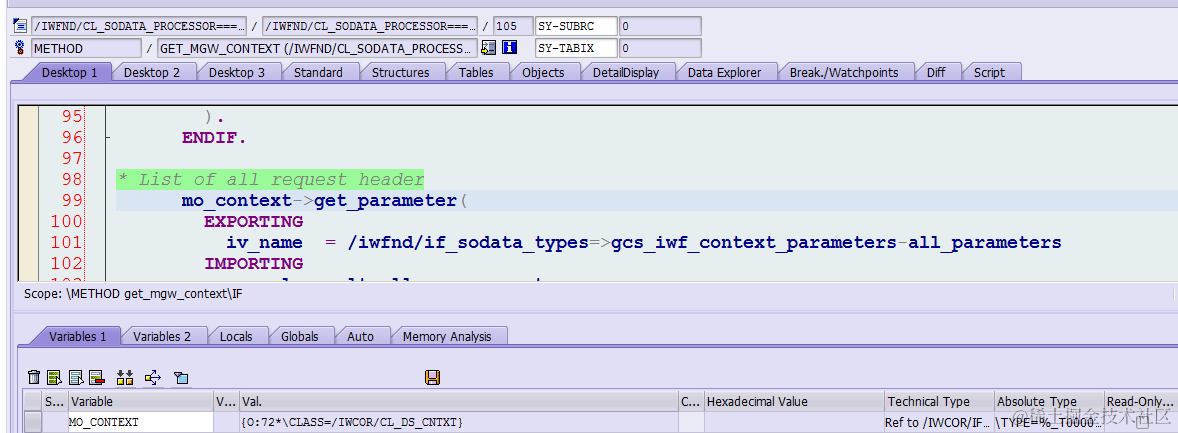Click the Absolute Type column header
The image size is (1178, 433).
(1049, 401)
